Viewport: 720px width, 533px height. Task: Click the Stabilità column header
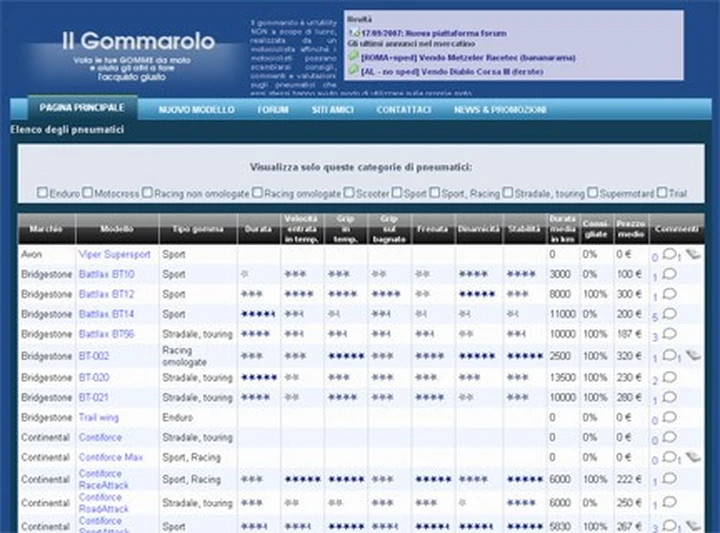[524, 229]
